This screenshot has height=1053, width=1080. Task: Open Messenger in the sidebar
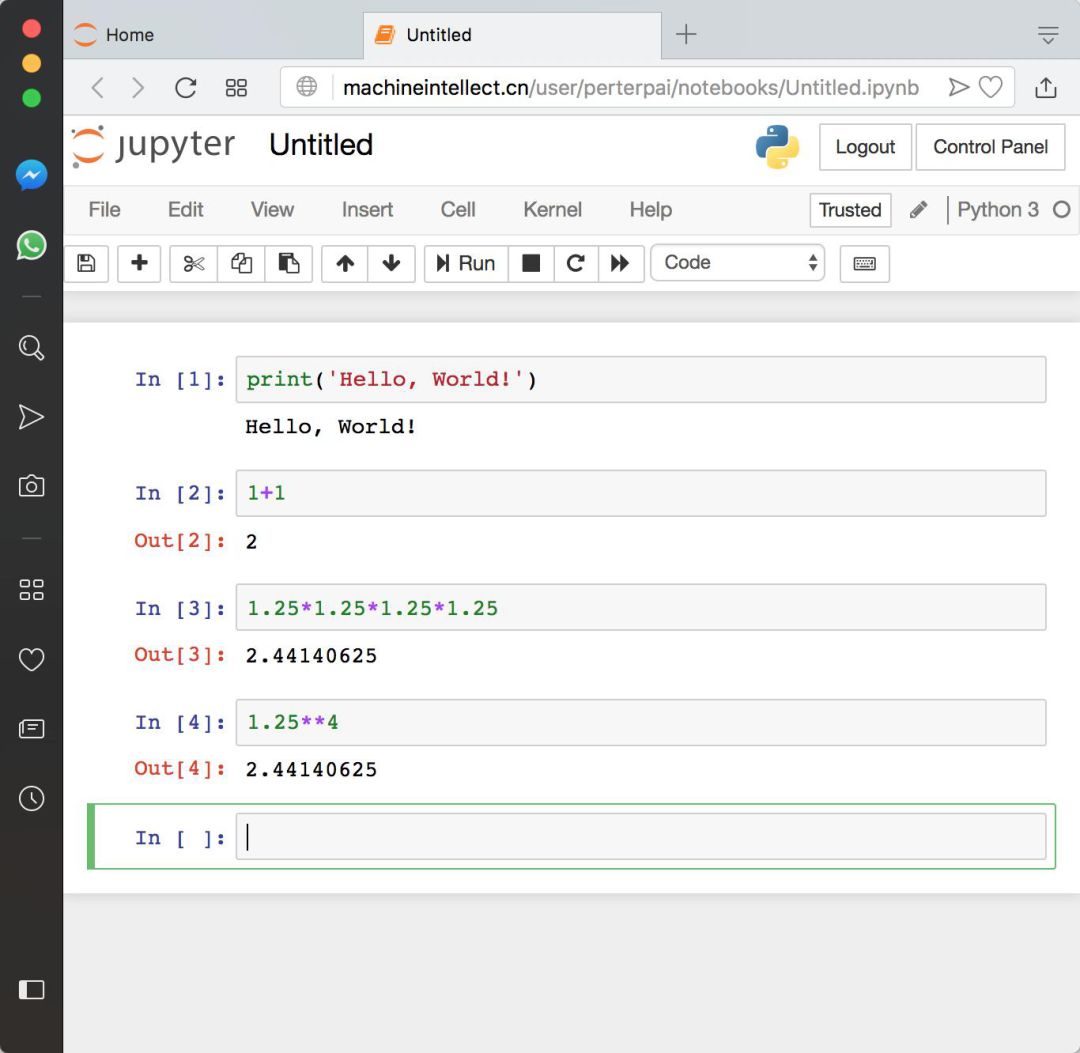[x=31, y=175]
